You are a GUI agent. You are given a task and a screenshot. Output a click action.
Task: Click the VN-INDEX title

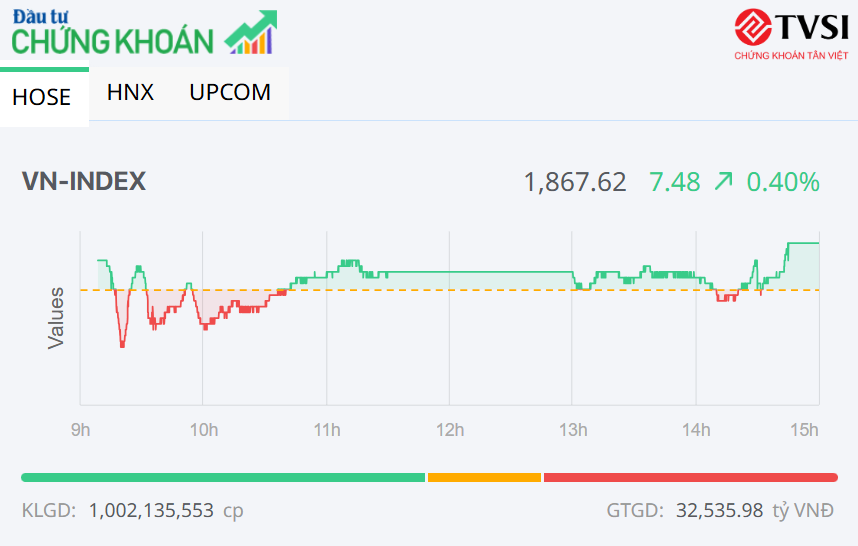(84, 181)
